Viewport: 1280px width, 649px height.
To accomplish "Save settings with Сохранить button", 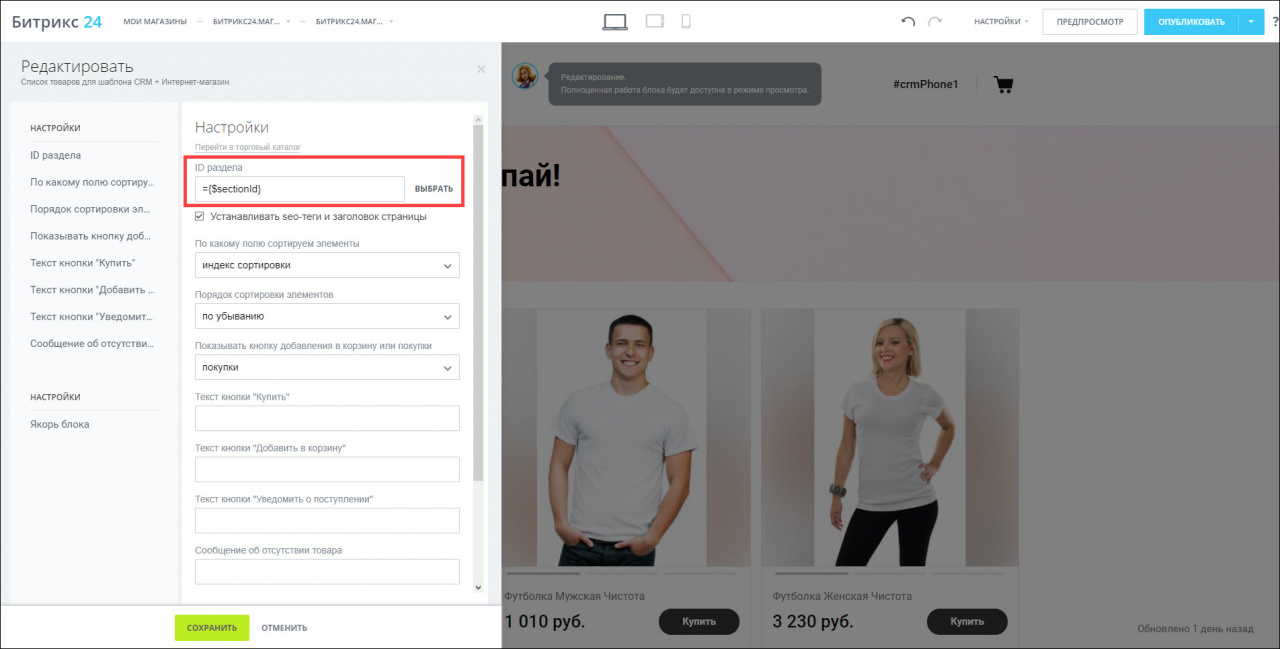I will [212, 628].
